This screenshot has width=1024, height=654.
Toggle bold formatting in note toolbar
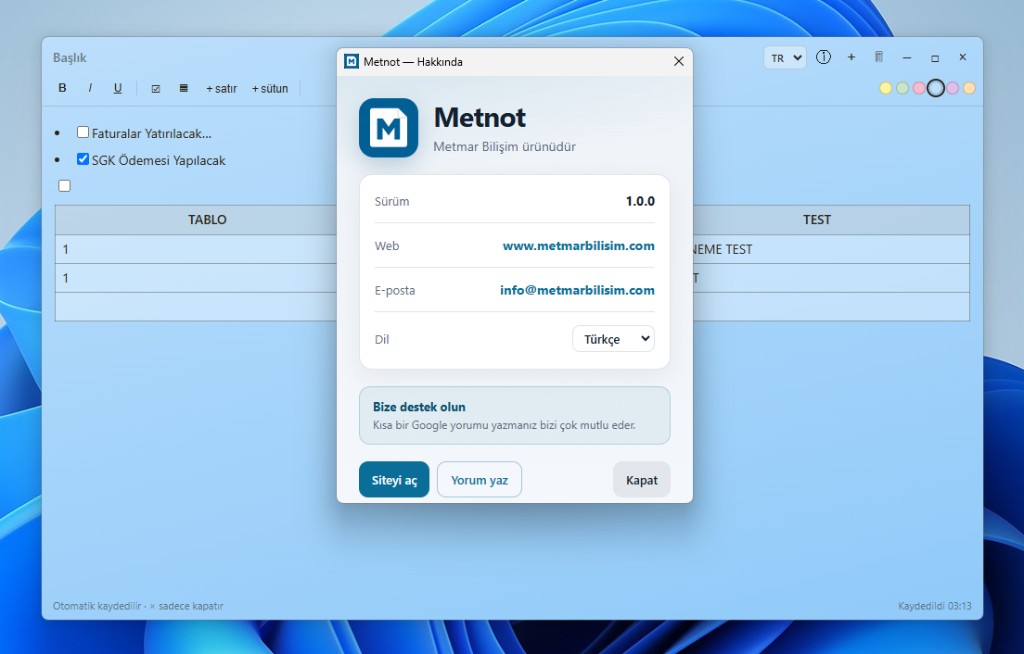62,88
